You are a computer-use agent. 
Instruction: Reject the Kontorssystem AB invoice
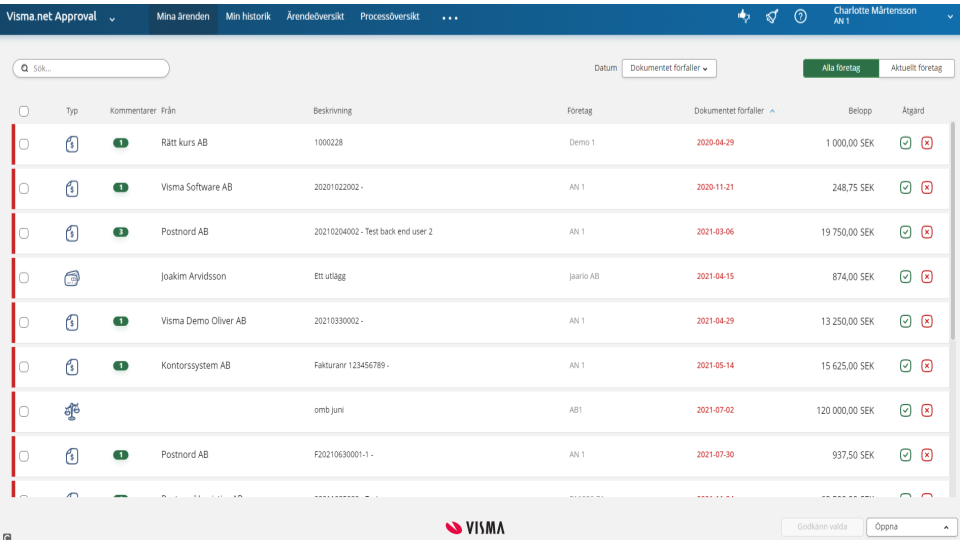click(x=927, y=366)
